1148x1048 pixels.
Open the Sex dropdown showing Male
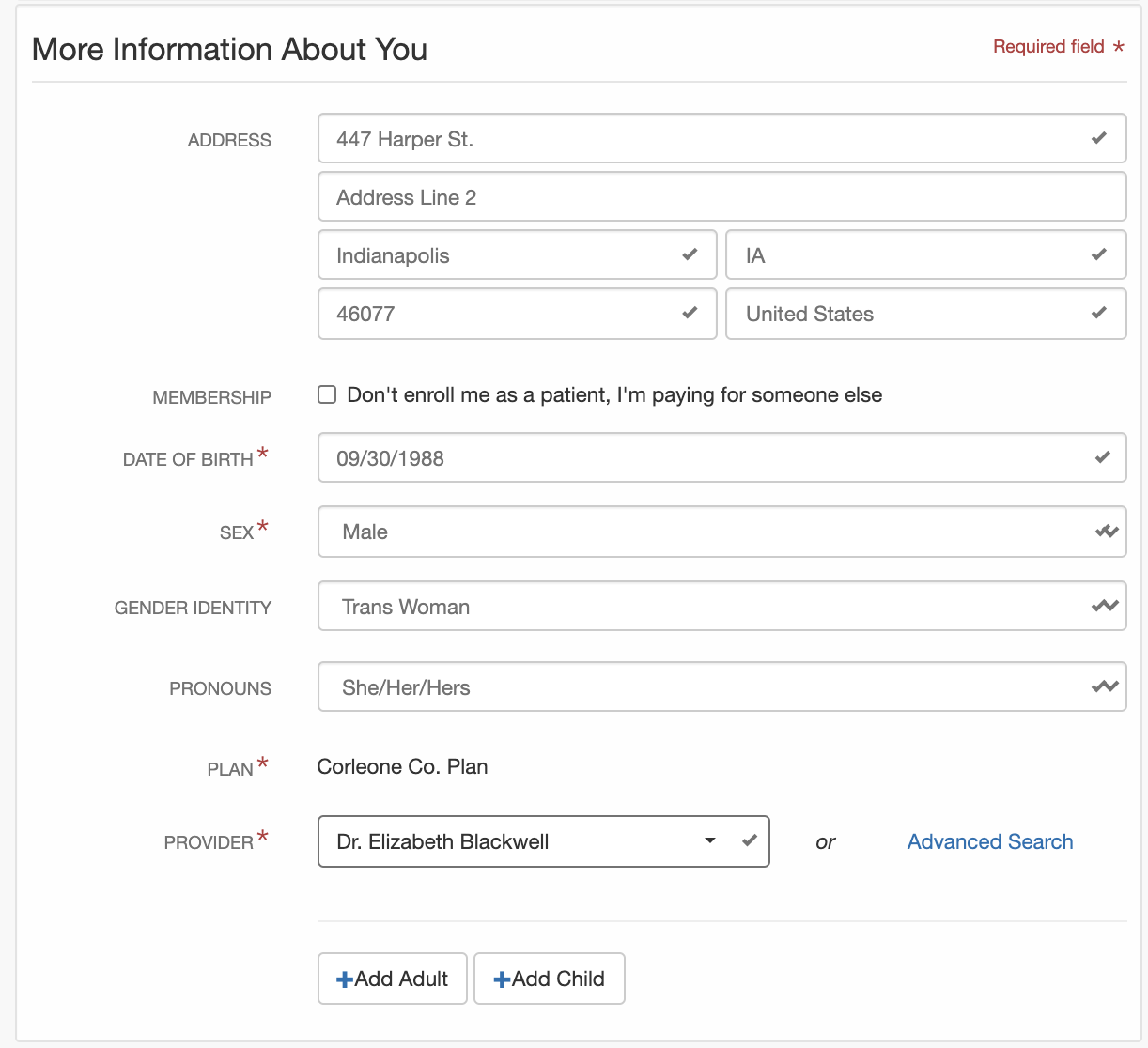pos(721,532)
